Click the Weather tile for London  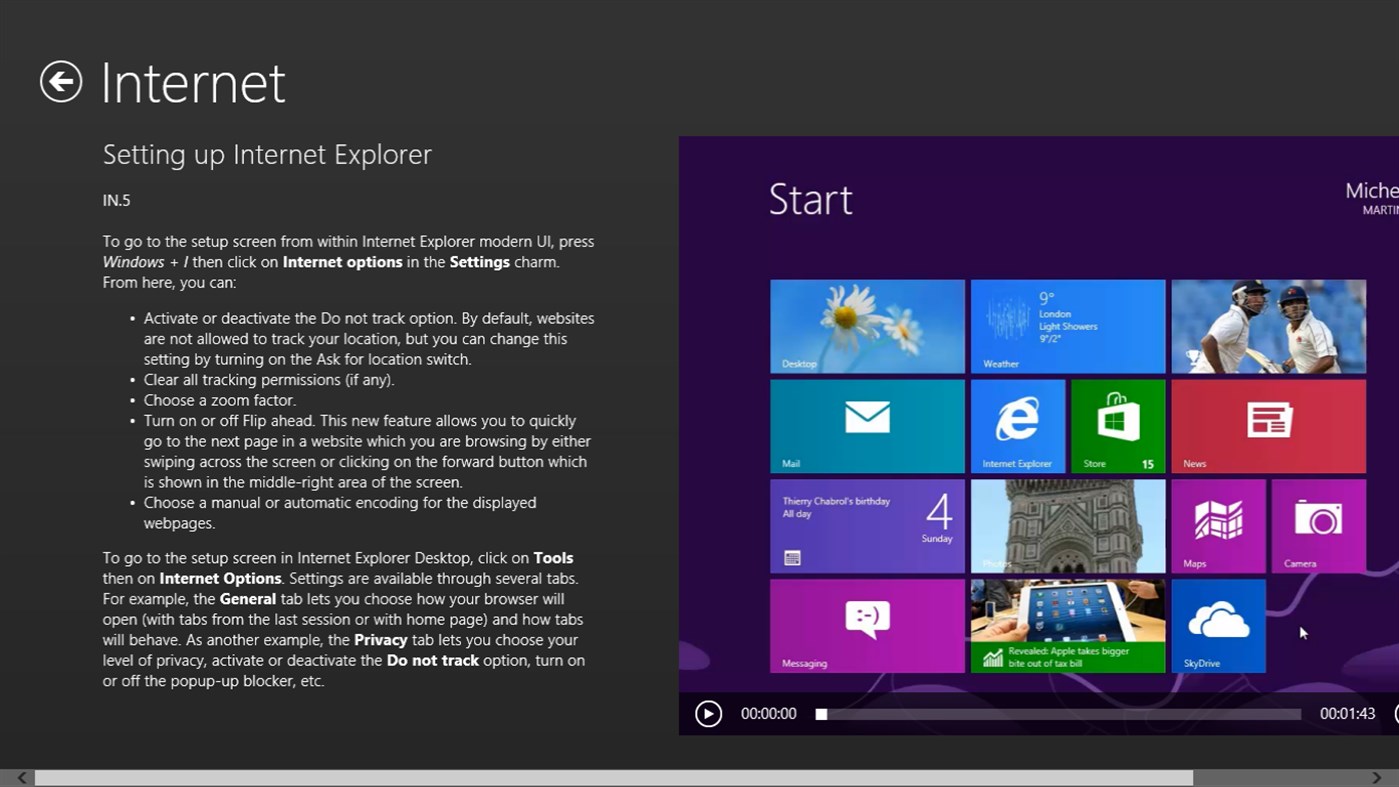pyautogui.click(x=1067, y=325)
